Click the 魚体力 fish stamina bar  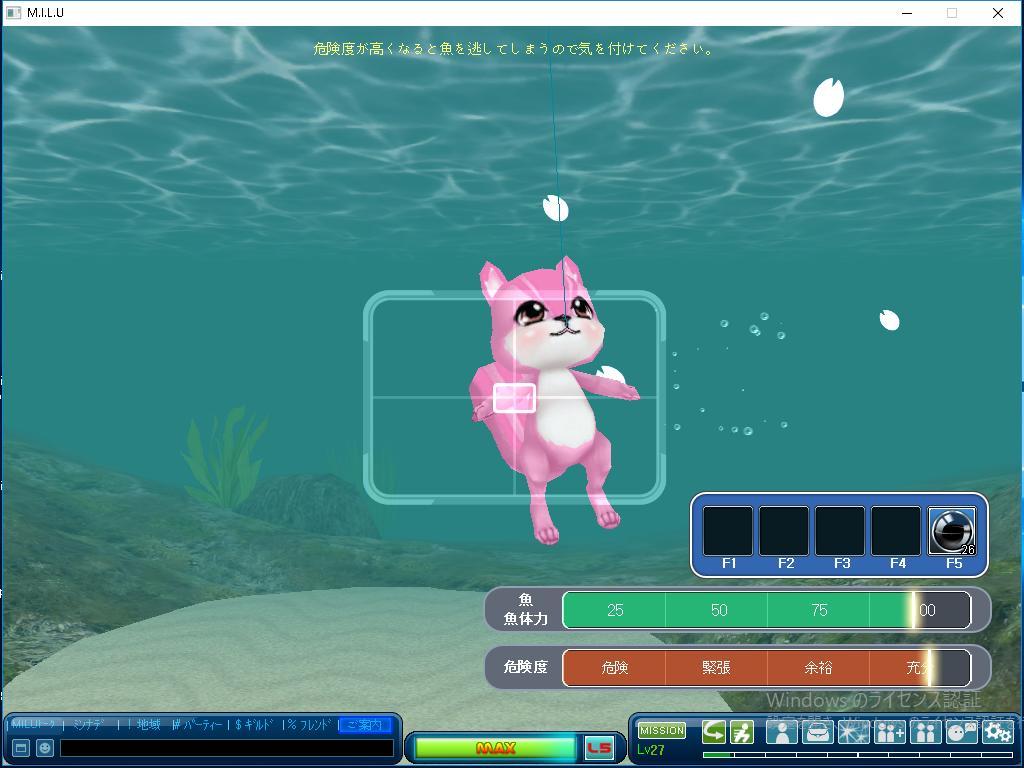pos(767,610)
